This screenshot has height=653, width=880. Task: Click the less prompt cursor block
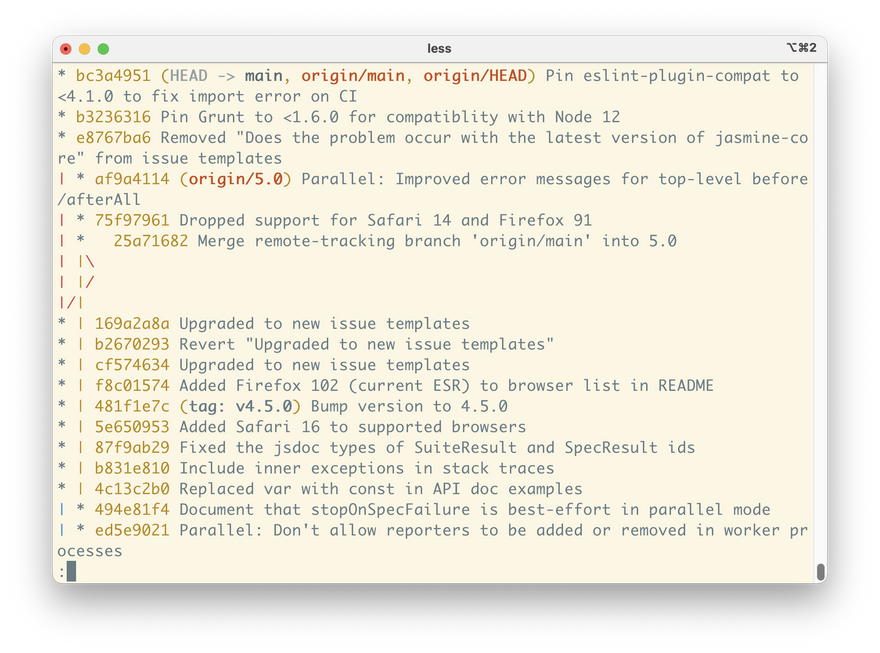point(71,571)
